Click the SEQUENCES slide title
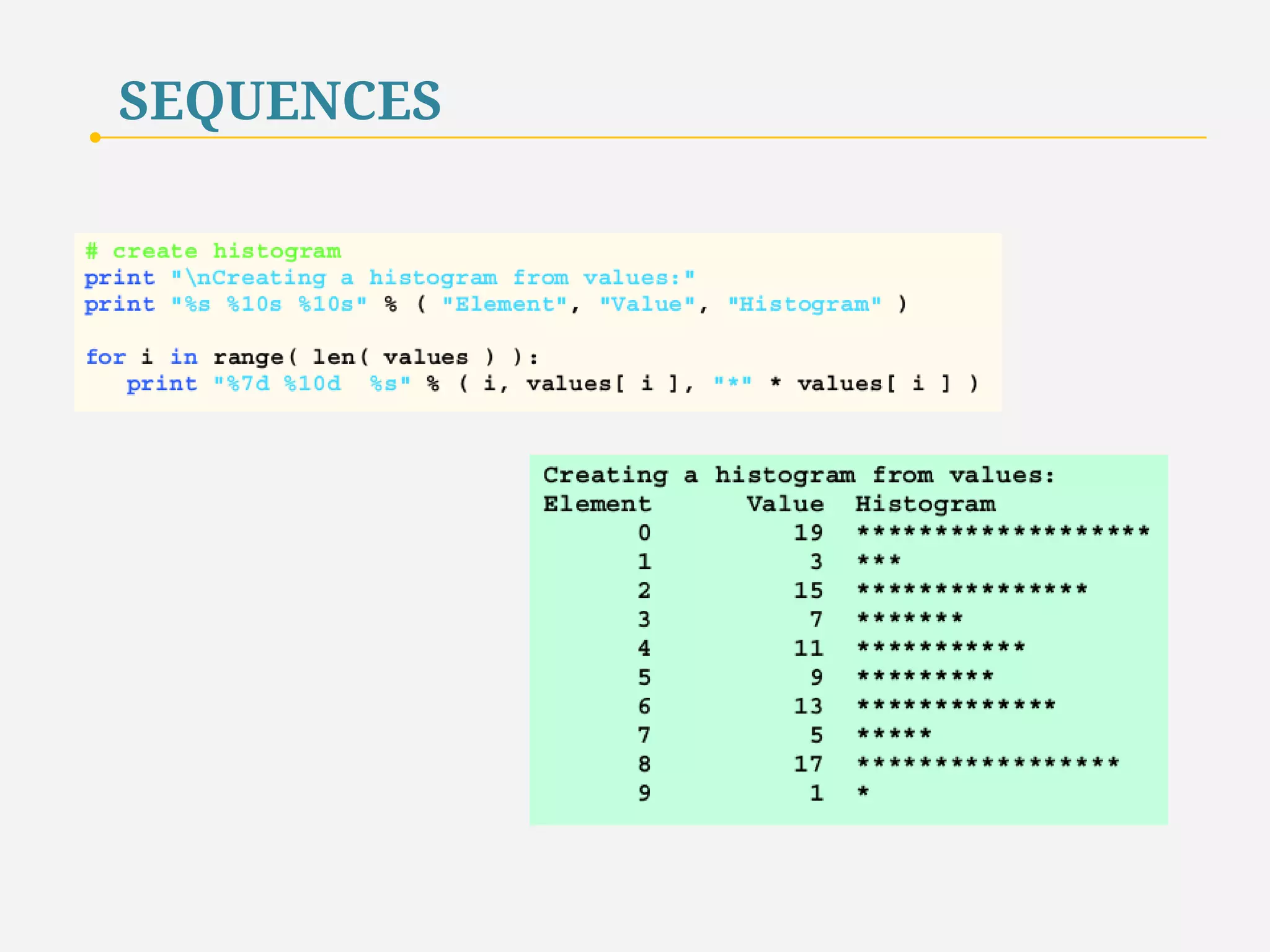The width and height of the screenshot is (1270, 952). tap(280, 100)
